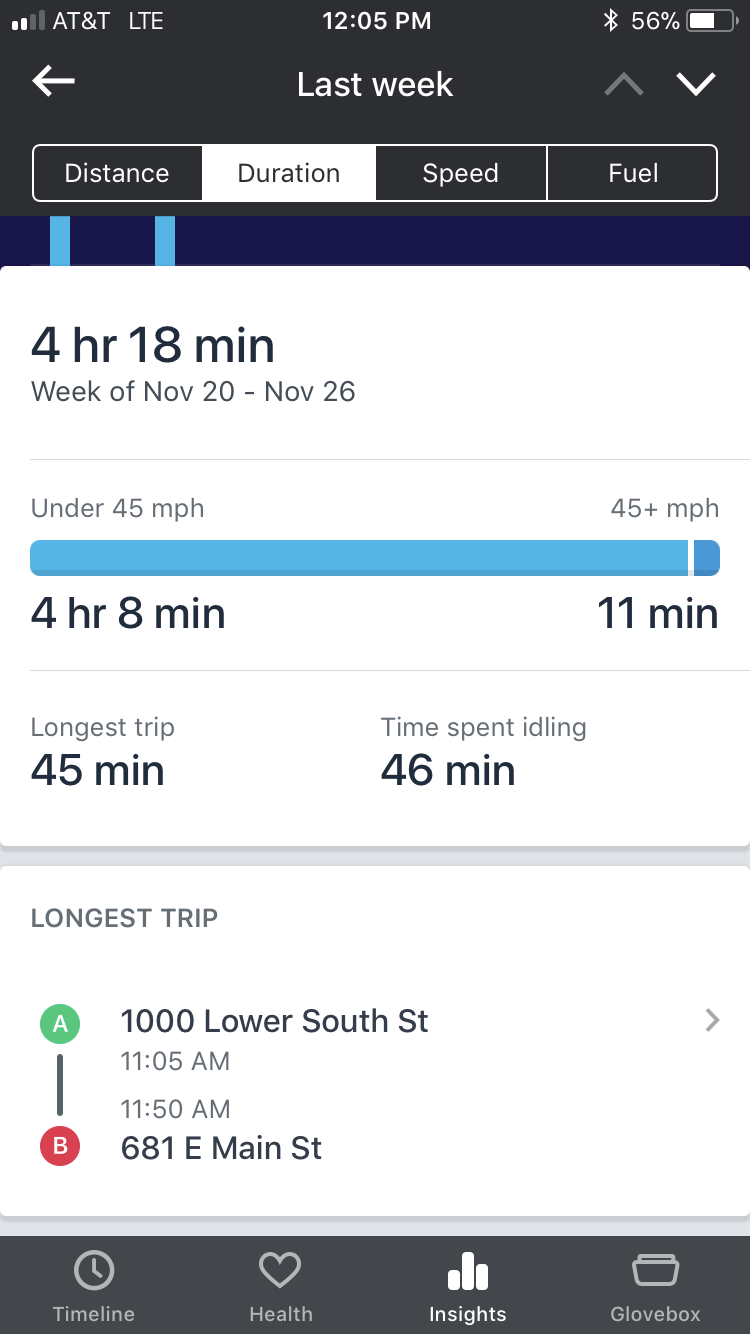Tap the first blue chart bar
The height and width of the screenshot is (1334, 750).
[60, 241]
